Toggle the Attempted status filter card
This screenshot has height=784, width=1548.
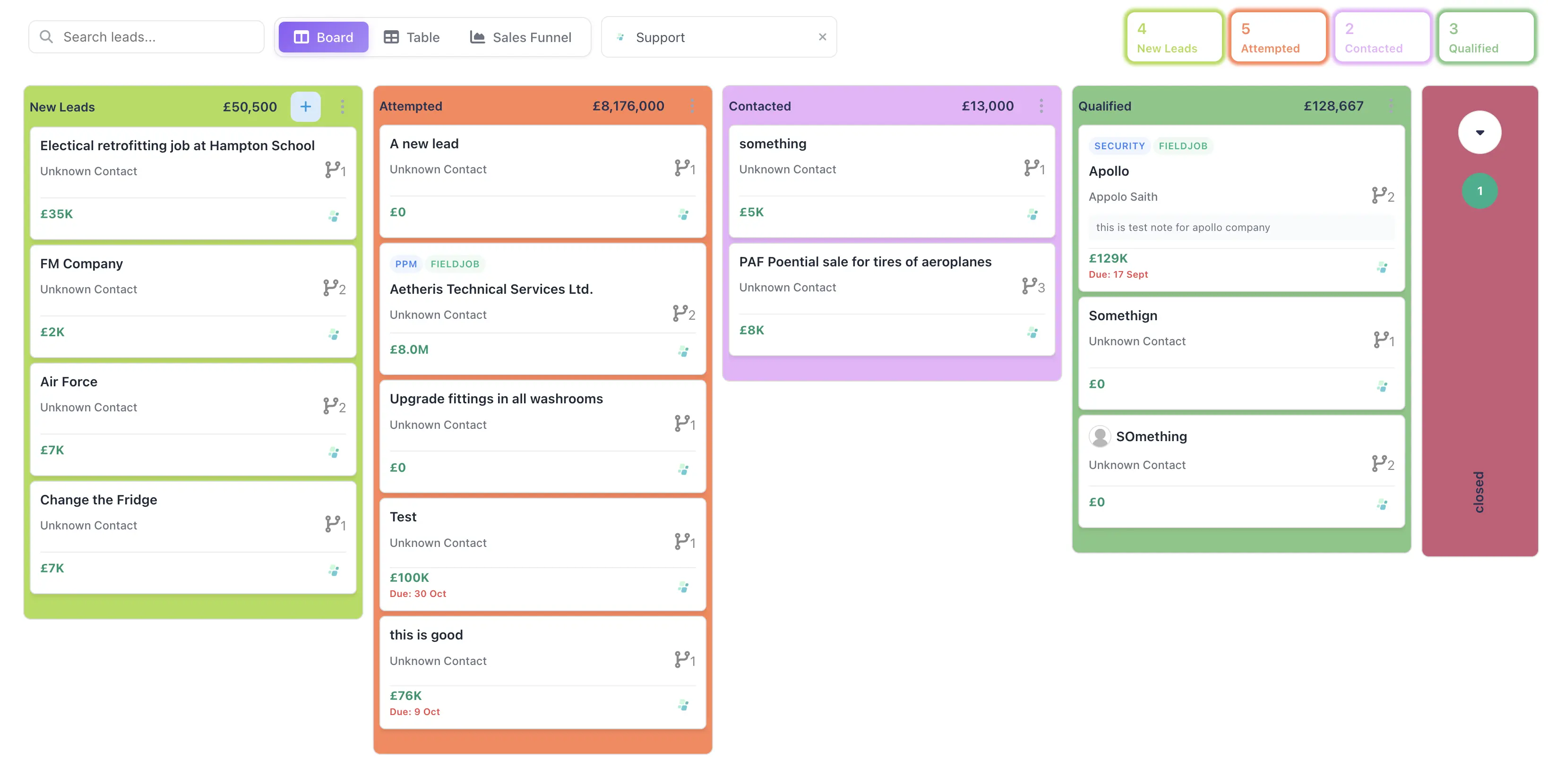(x=1278, y=37)
